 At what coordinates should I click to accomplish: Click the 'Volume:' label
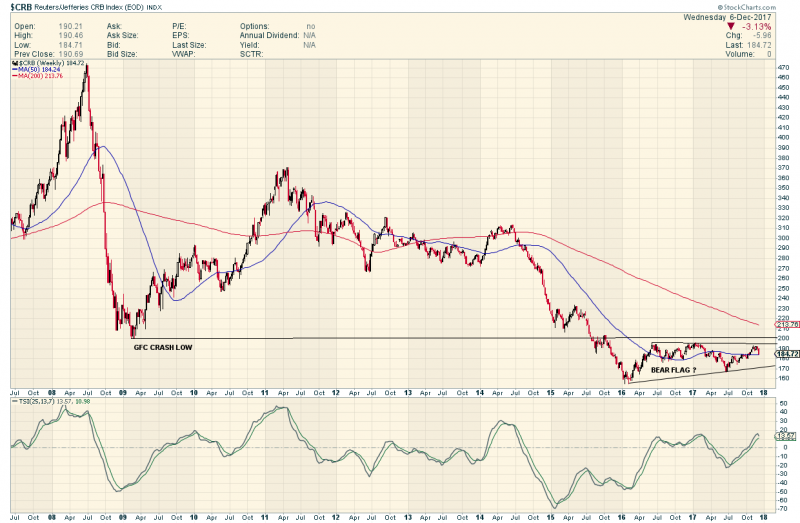(x=740, y=54)
